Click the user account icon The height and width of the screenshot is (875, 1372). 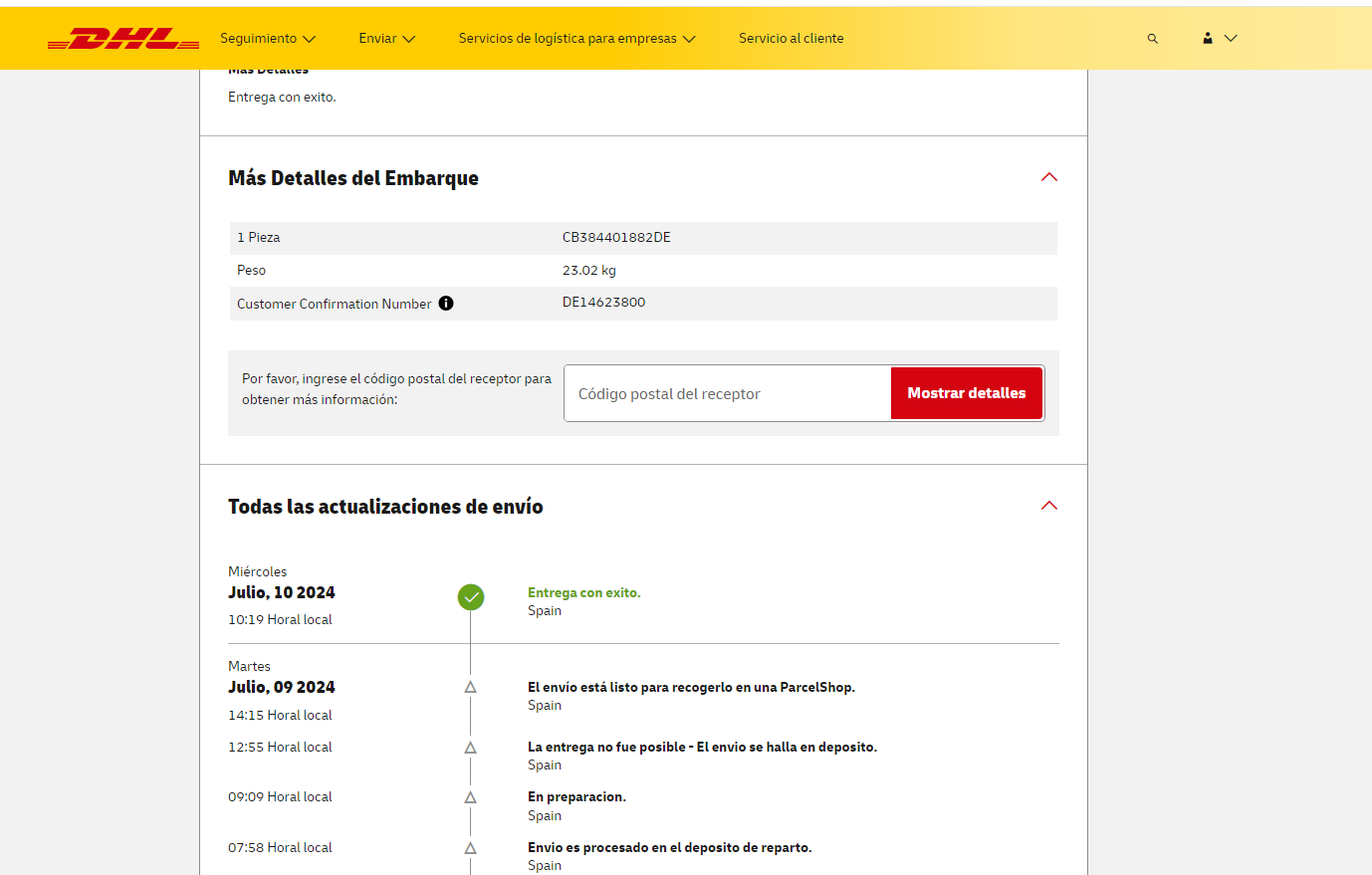coord(1208,38)
